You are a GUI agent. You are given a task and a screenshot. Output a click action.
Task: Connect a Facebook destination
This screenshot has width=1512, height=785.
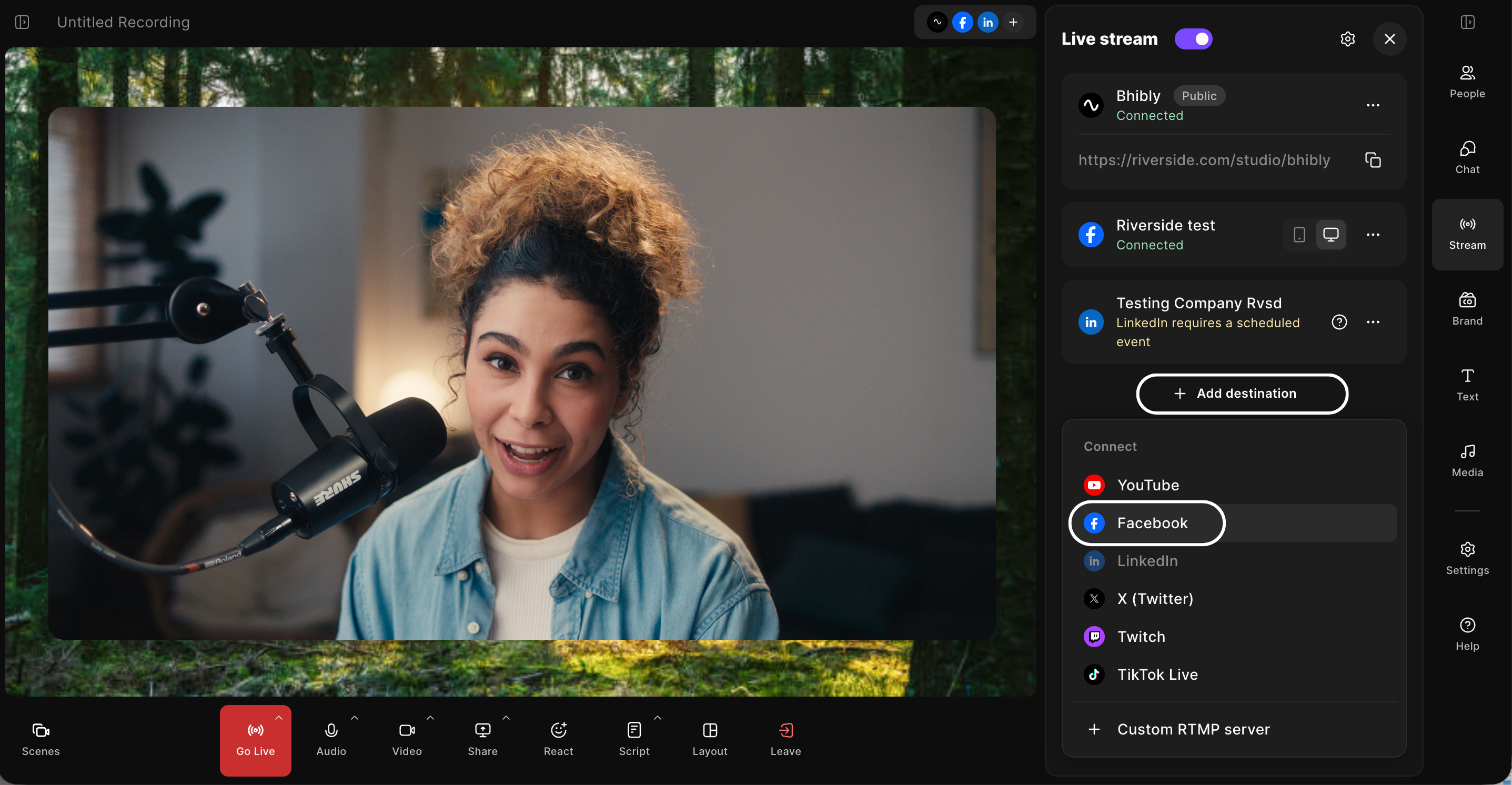[1234, 523]
